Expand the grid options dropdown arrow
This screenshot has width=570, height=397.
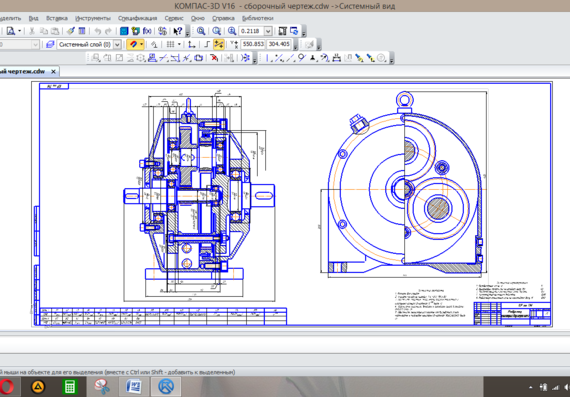pos(179,44)
